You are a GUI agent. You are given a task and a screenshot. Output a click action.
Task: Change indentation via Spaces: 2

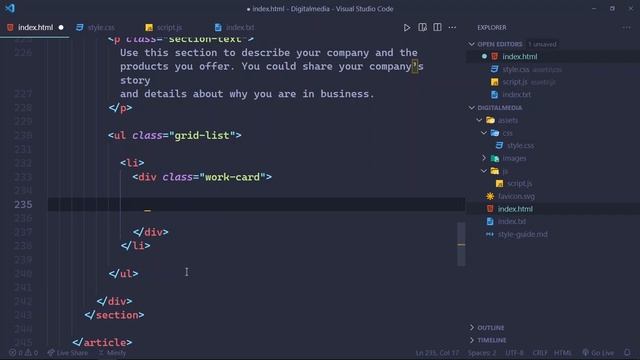482,353
